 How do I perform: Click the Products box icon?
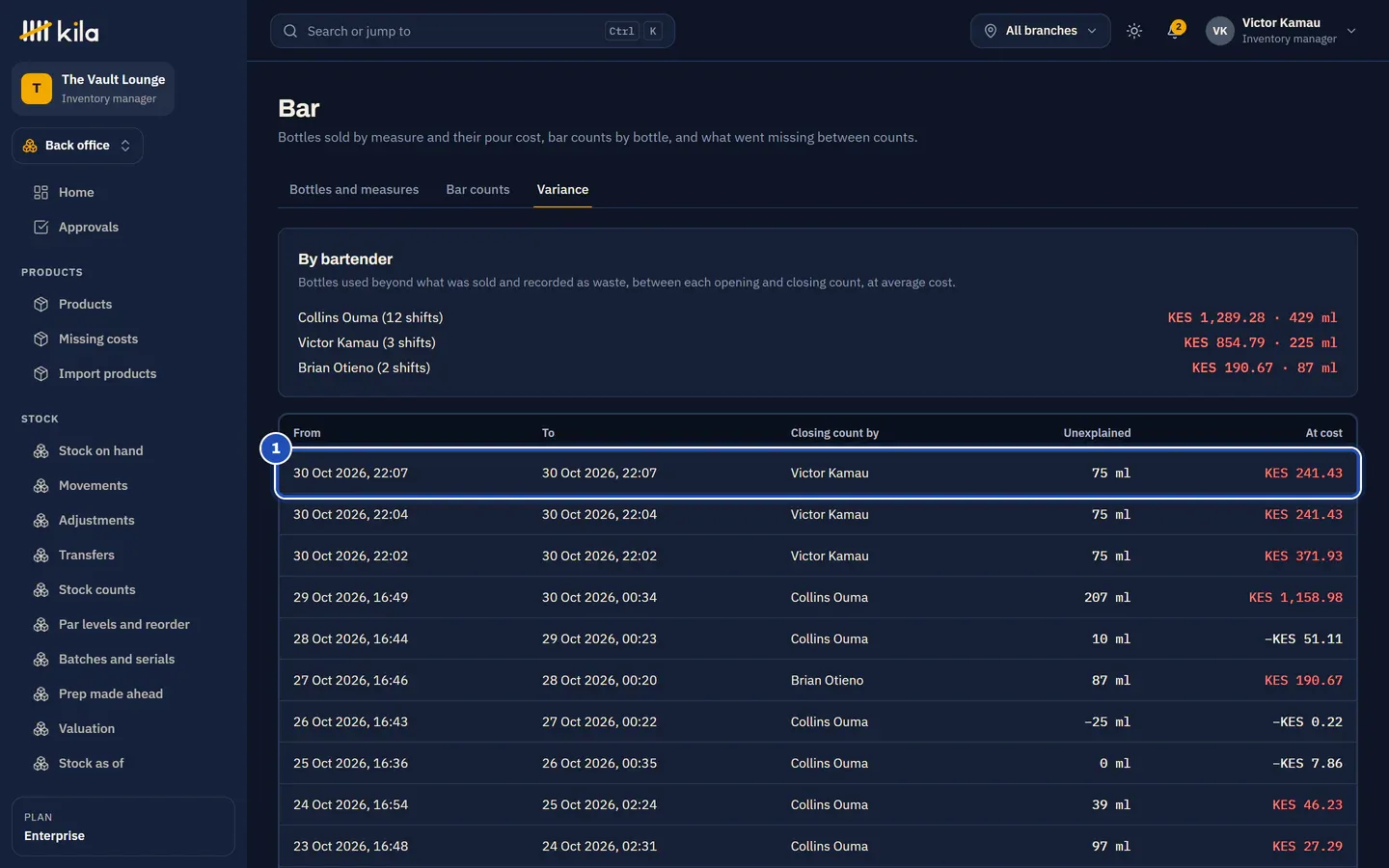[x=41, y=304]
